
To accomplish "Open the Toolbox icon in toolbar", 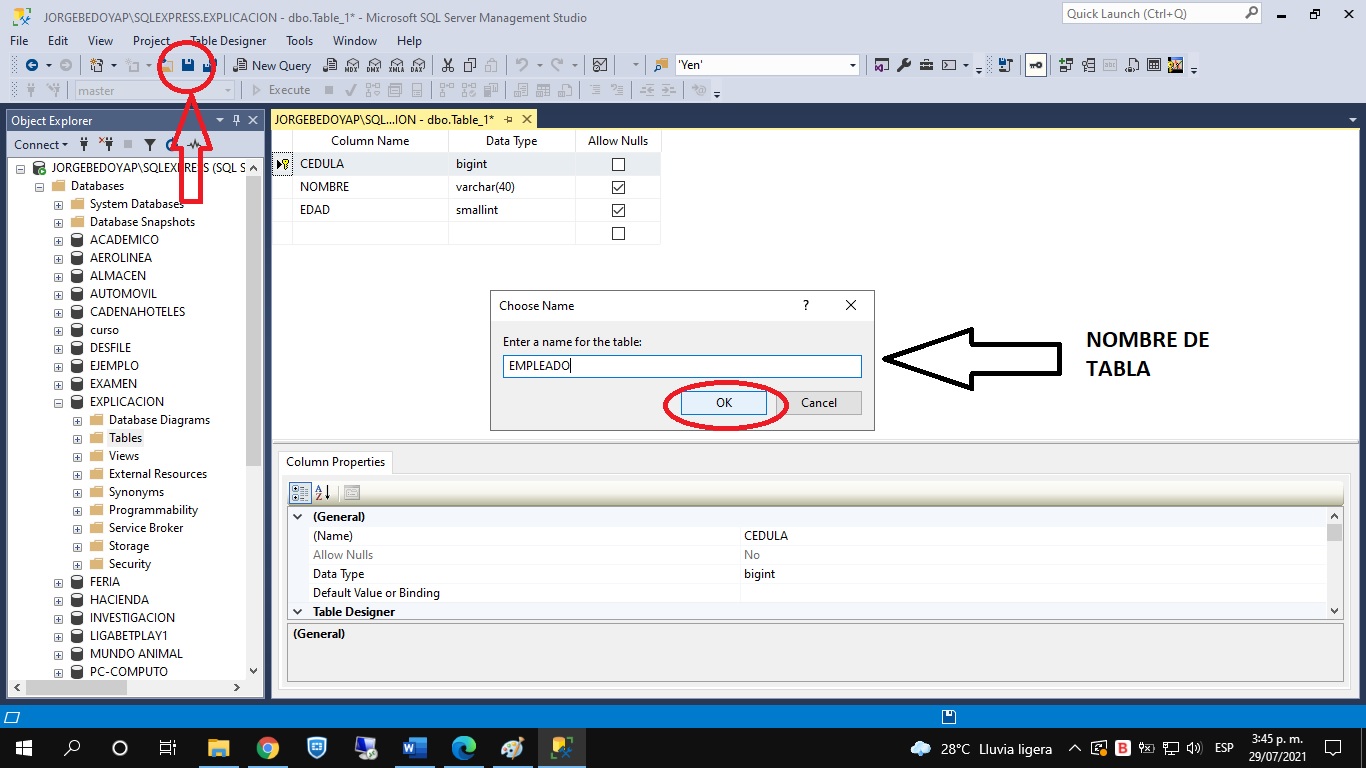I will pyautogui.click(x=926, y=65).
